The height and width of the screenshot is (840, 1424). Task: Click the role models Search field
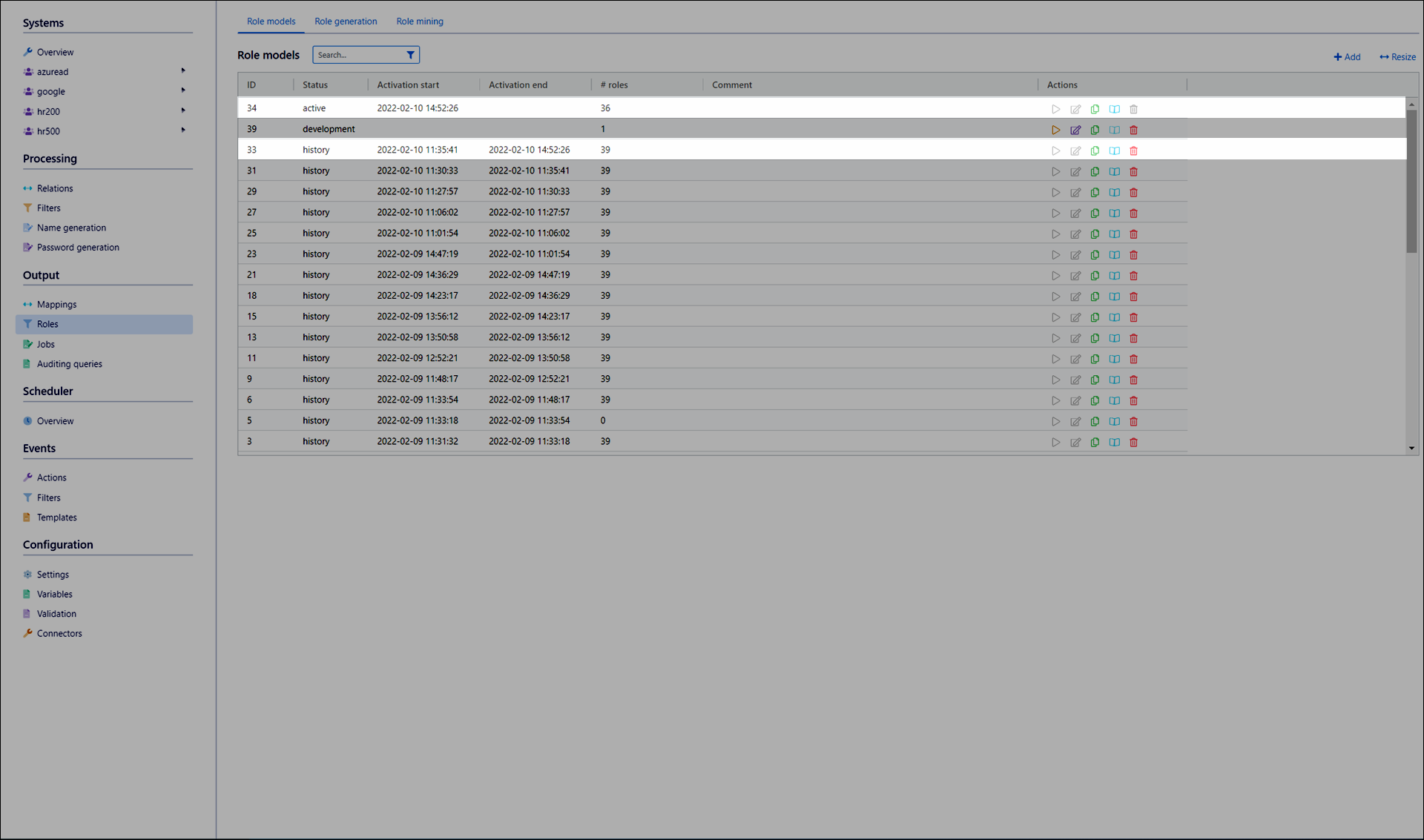[357, 55]
